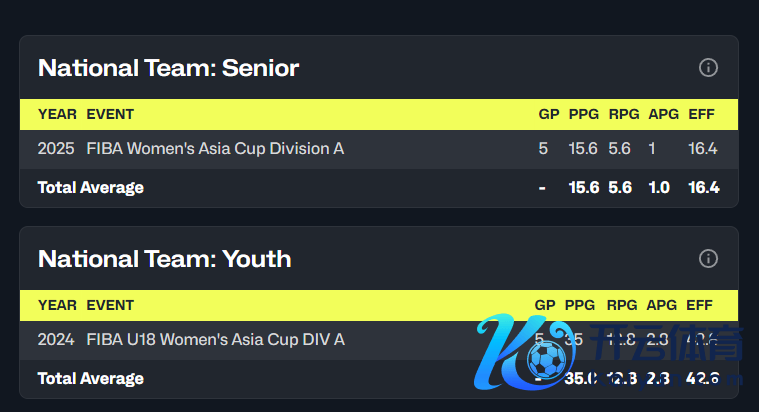Click the Total Average label in Youth table
Screen dimensions: 759x412
pos(91,378)
